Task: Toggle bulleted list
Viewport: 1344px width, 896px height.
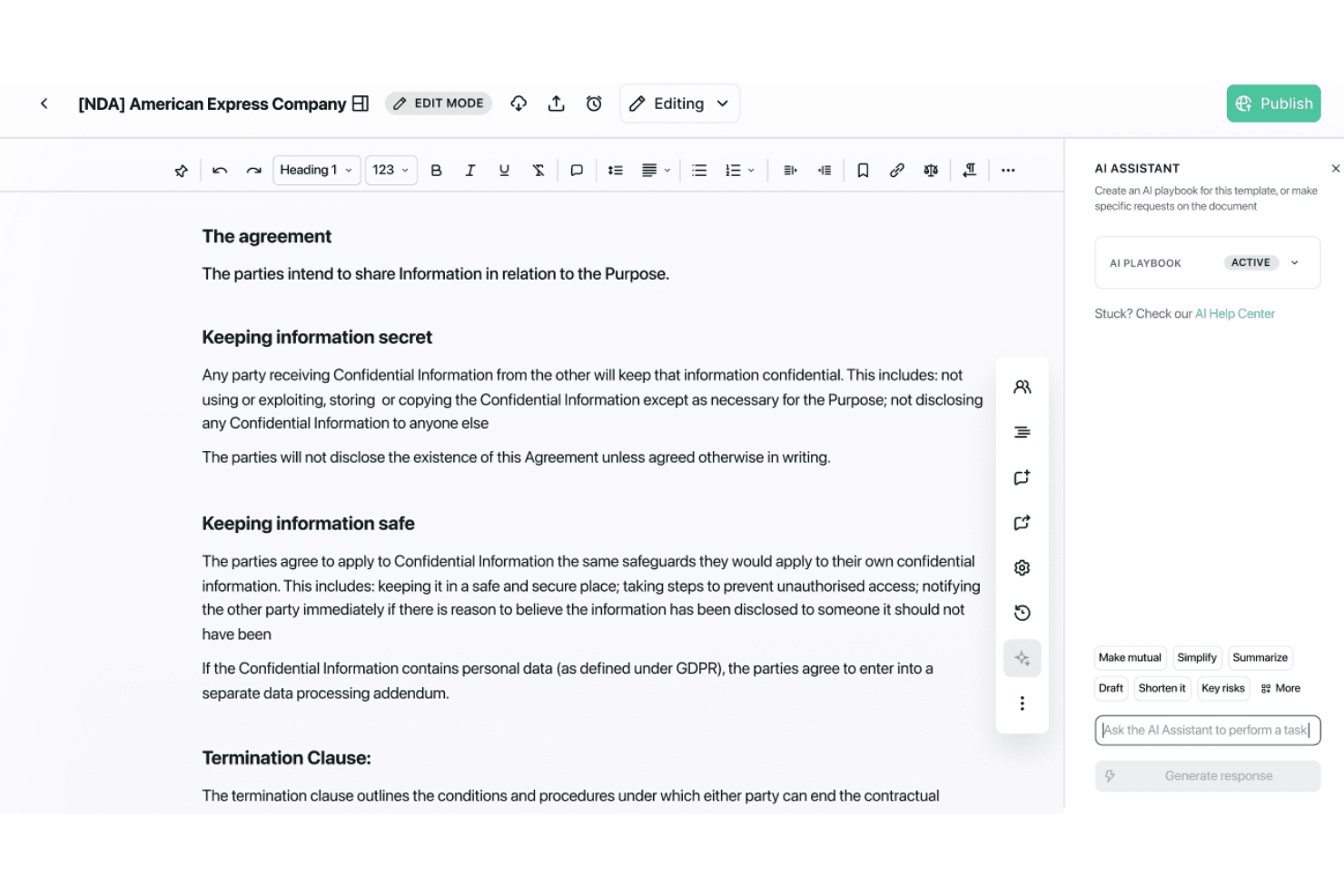Action: tap(699, 170)
